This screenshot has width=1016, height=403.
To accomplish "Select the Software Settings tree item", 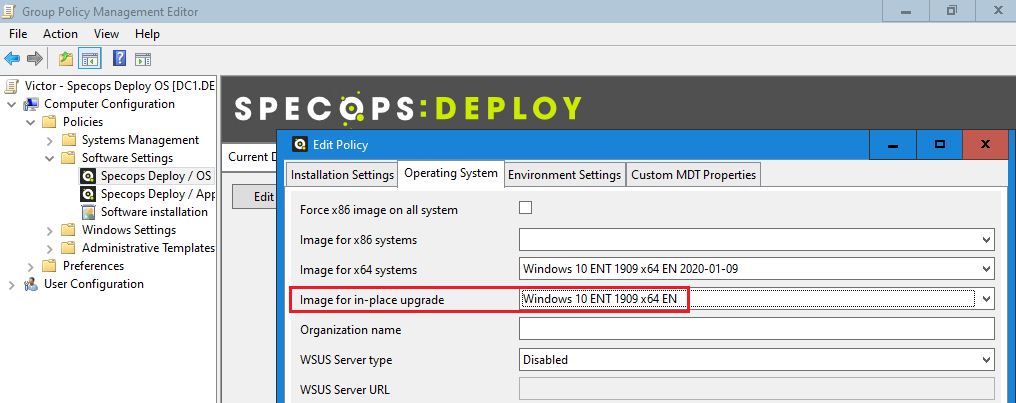I will click(x=128, y=158).
